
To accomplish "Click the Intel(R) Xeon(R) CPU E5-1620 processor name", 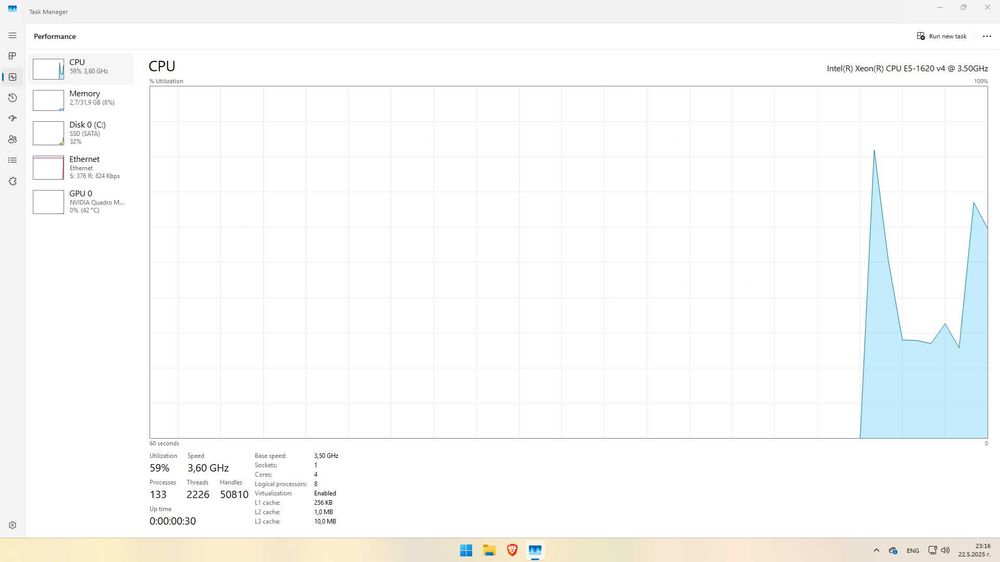I will coord(907,68).
